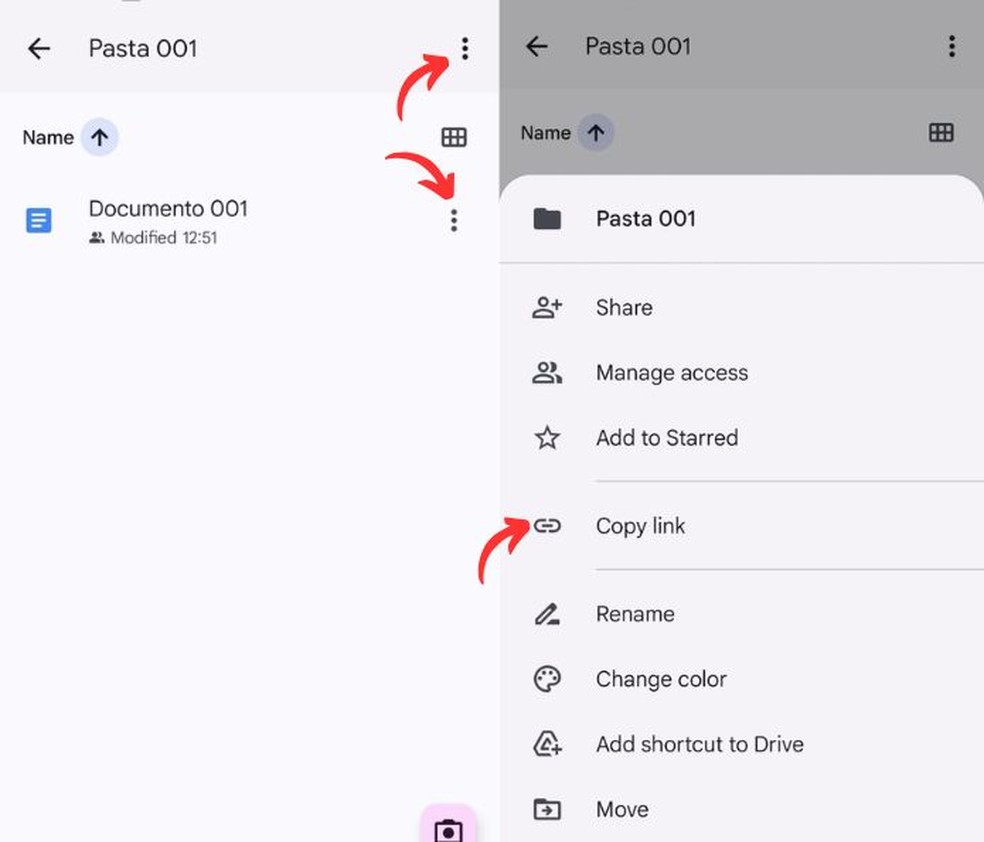Click three-dot menu in right panel header
The width and height of the screenshot is (984, 842).
point(951,46)
